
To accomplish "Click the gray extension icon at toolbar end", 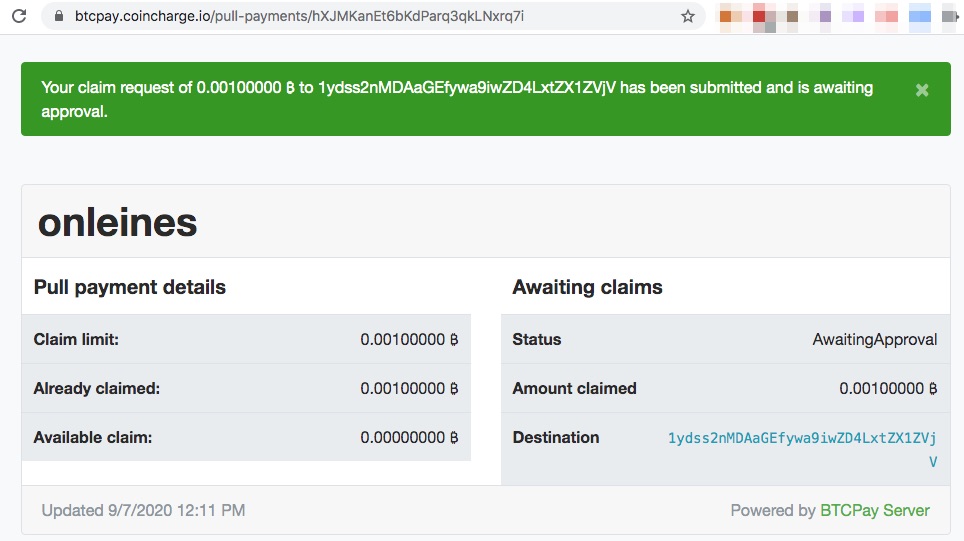I will (x=950, y=17).
